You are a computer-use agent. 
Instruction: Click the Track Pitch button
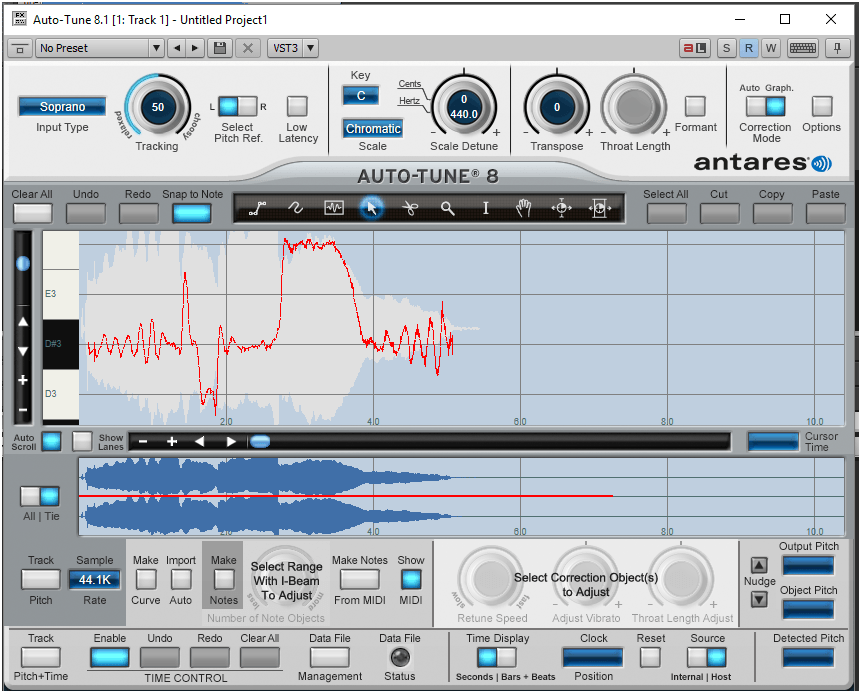[x=41, y=579]
